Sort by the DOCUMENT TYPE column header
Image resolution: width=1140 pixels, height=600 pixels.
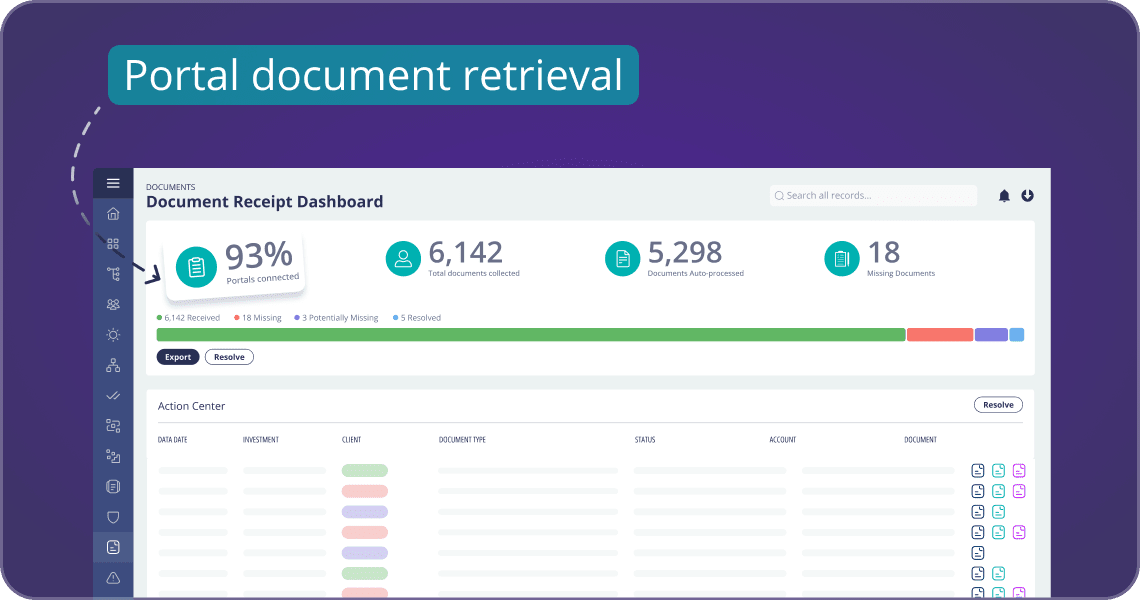pyautogui.click(x=462, y=439)
